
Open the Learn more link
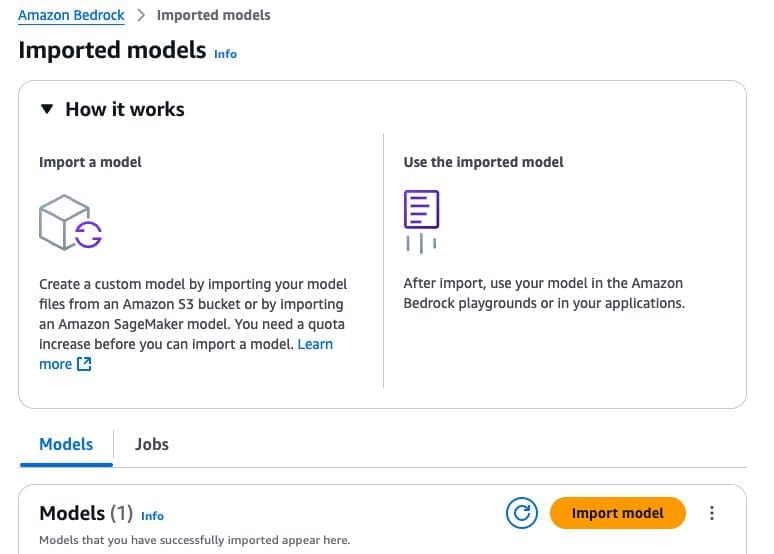coord(314,344)
